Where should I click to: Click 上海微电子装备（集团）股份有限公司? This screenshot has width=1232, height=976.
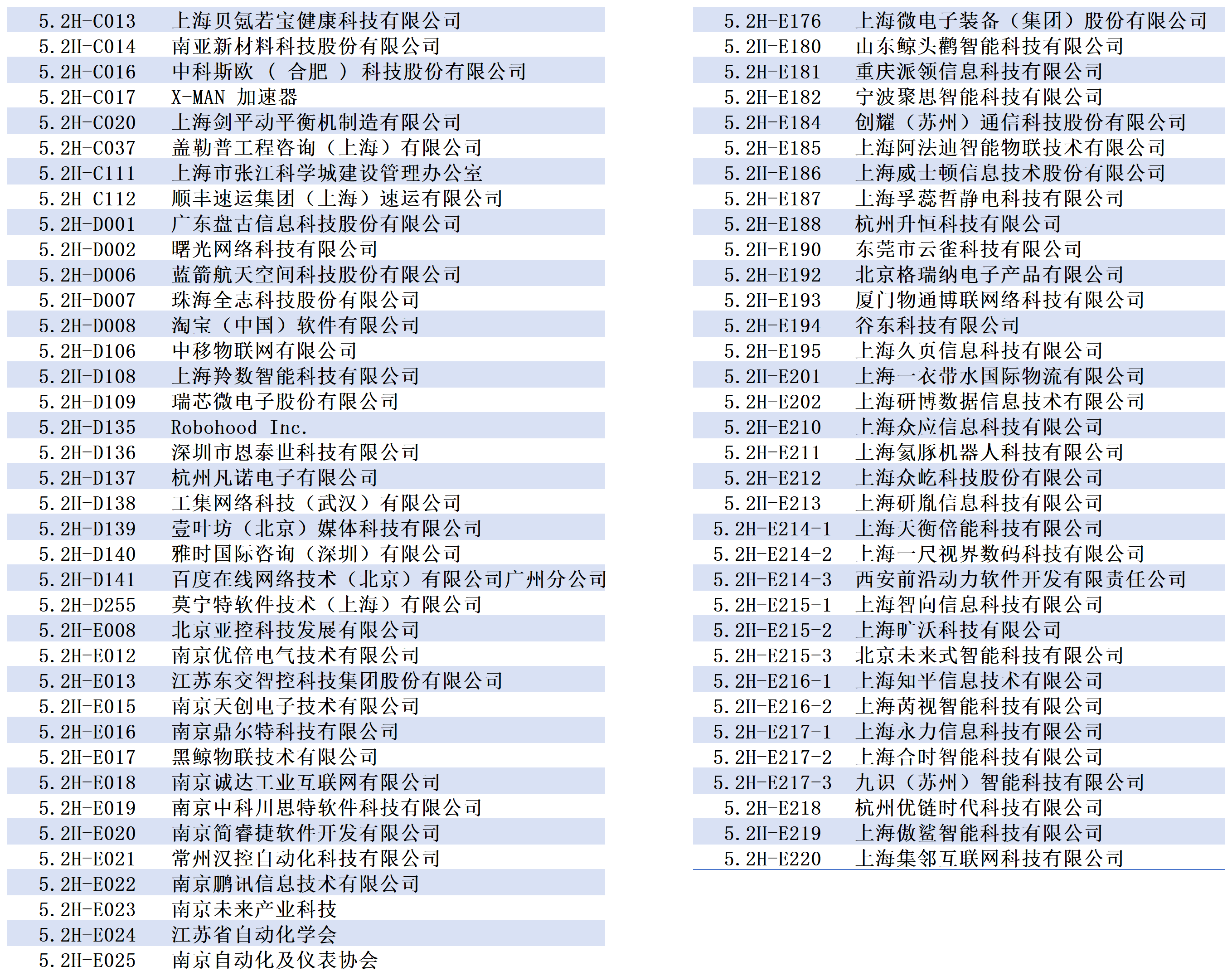(1031, 21)
